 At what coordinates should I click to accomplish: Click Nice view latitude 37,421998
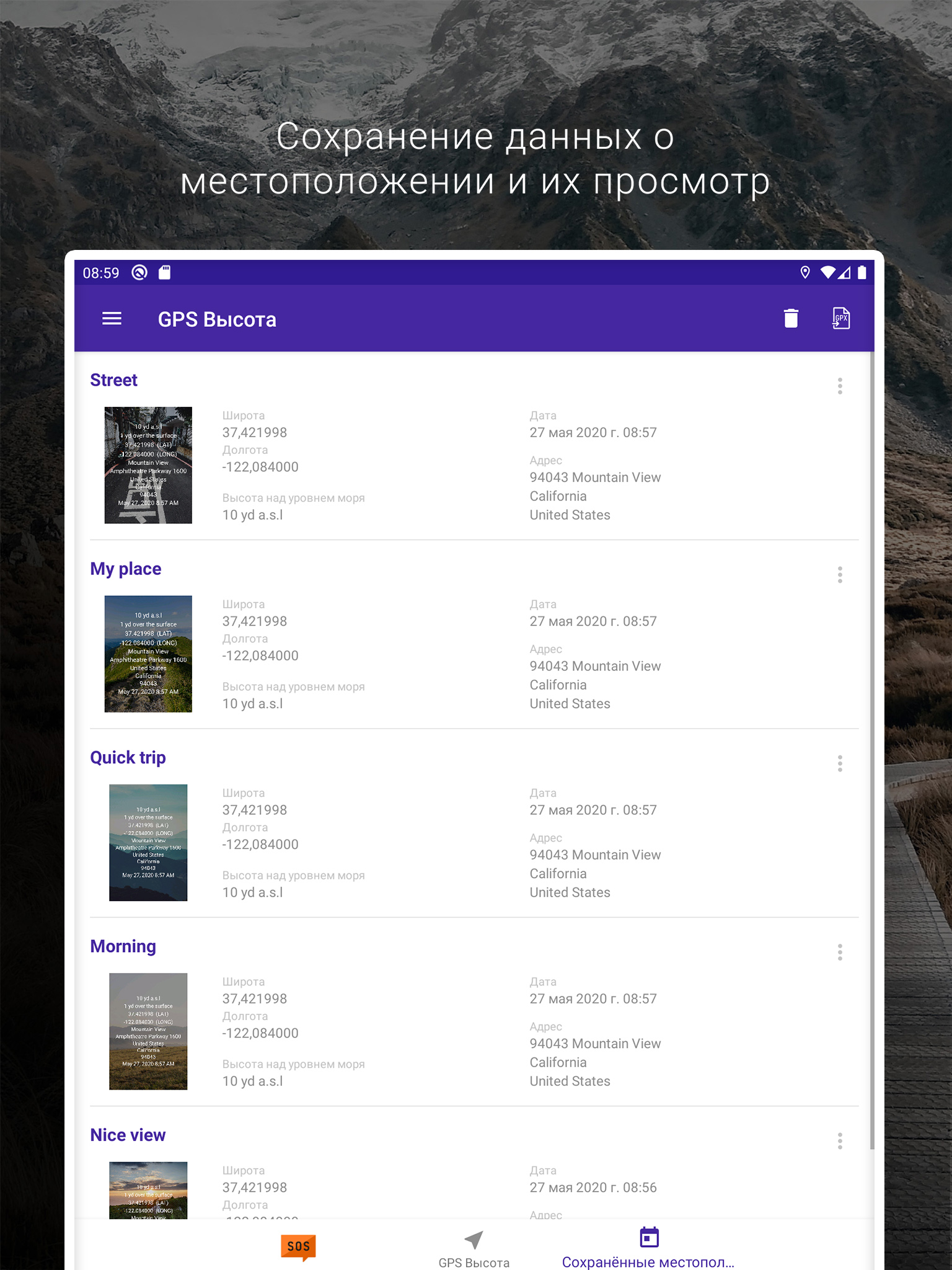[255, 1188]
